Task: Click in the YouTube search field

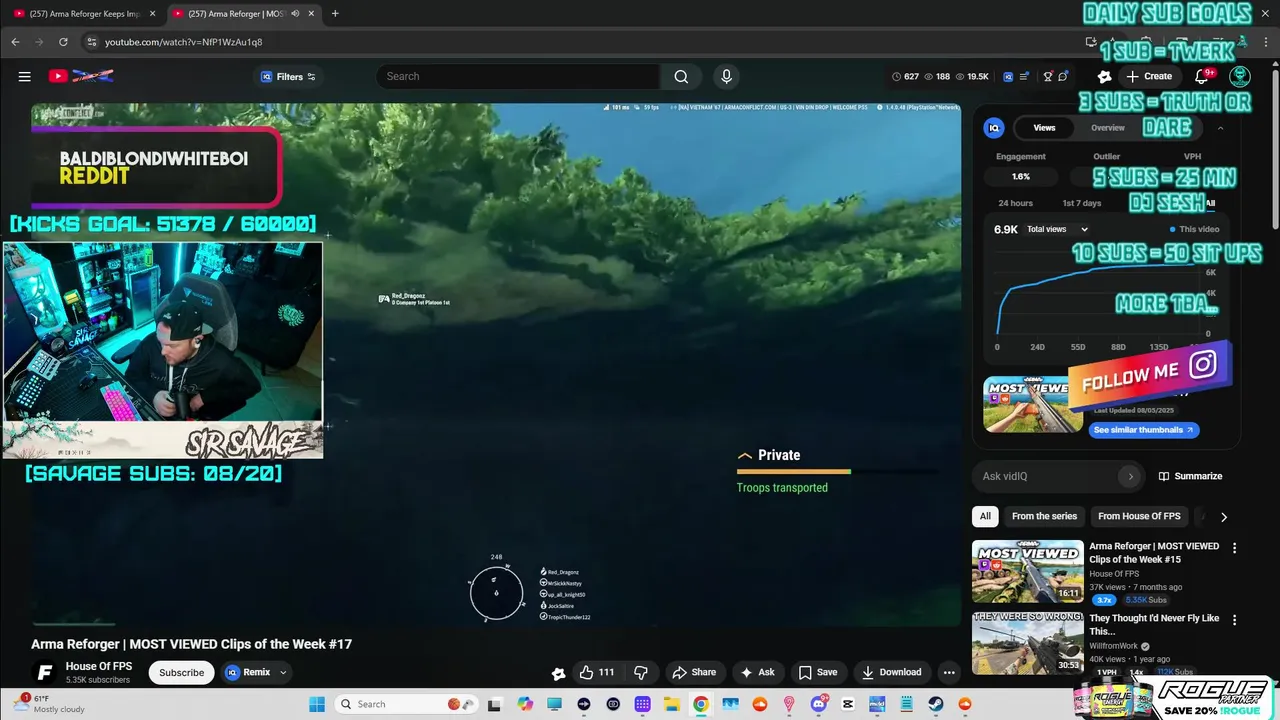Action: [x=518, y=76]
